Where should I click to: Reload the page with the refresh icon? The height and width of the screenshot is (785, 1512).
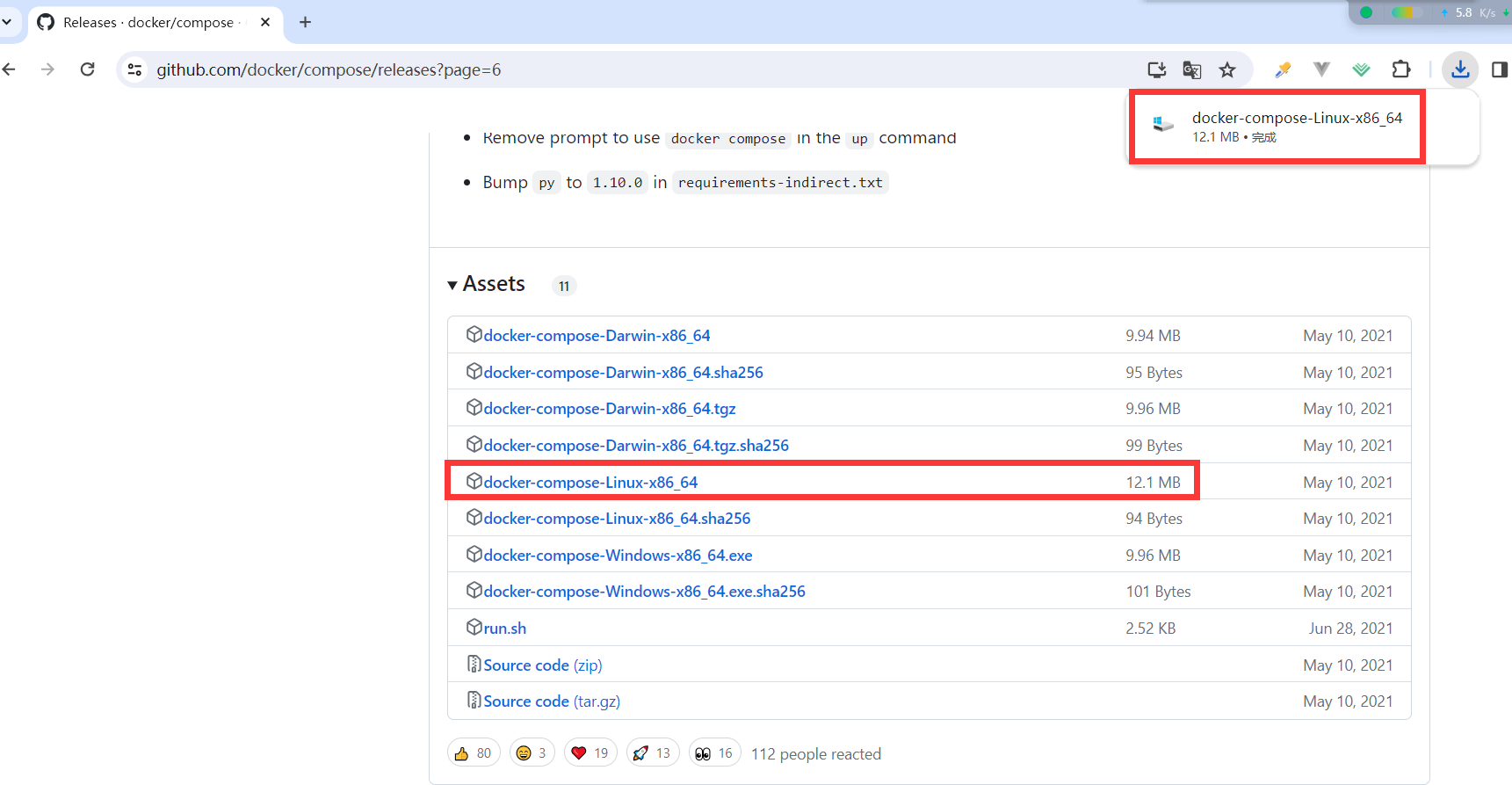[87, 69]
